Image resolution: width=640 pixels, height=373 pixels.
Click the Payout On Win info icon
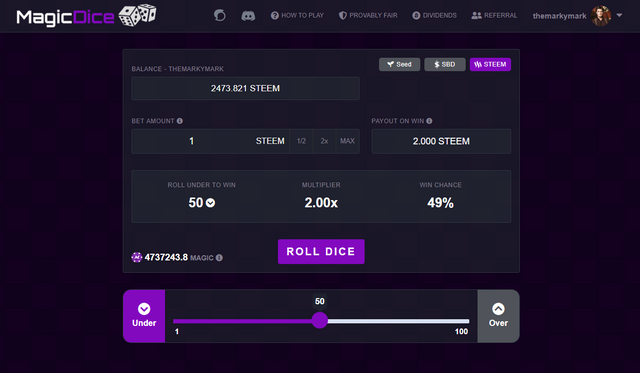coord(429,121)
